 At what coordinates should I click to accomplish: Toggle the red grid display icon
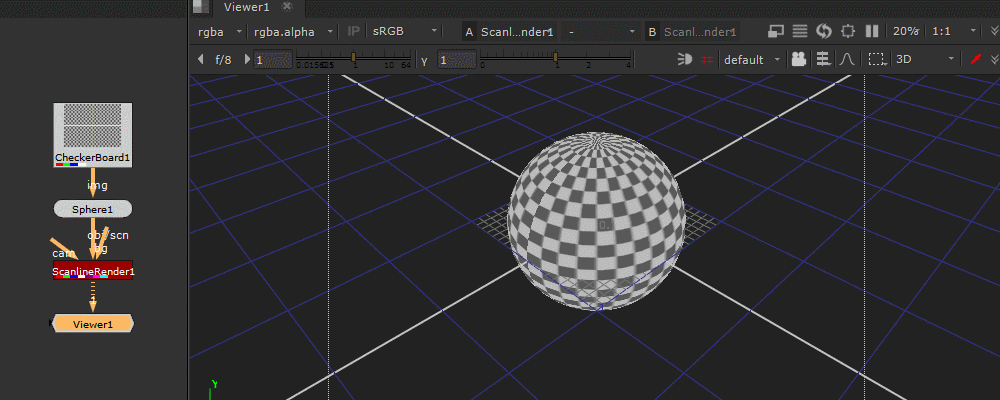point(706,59)
